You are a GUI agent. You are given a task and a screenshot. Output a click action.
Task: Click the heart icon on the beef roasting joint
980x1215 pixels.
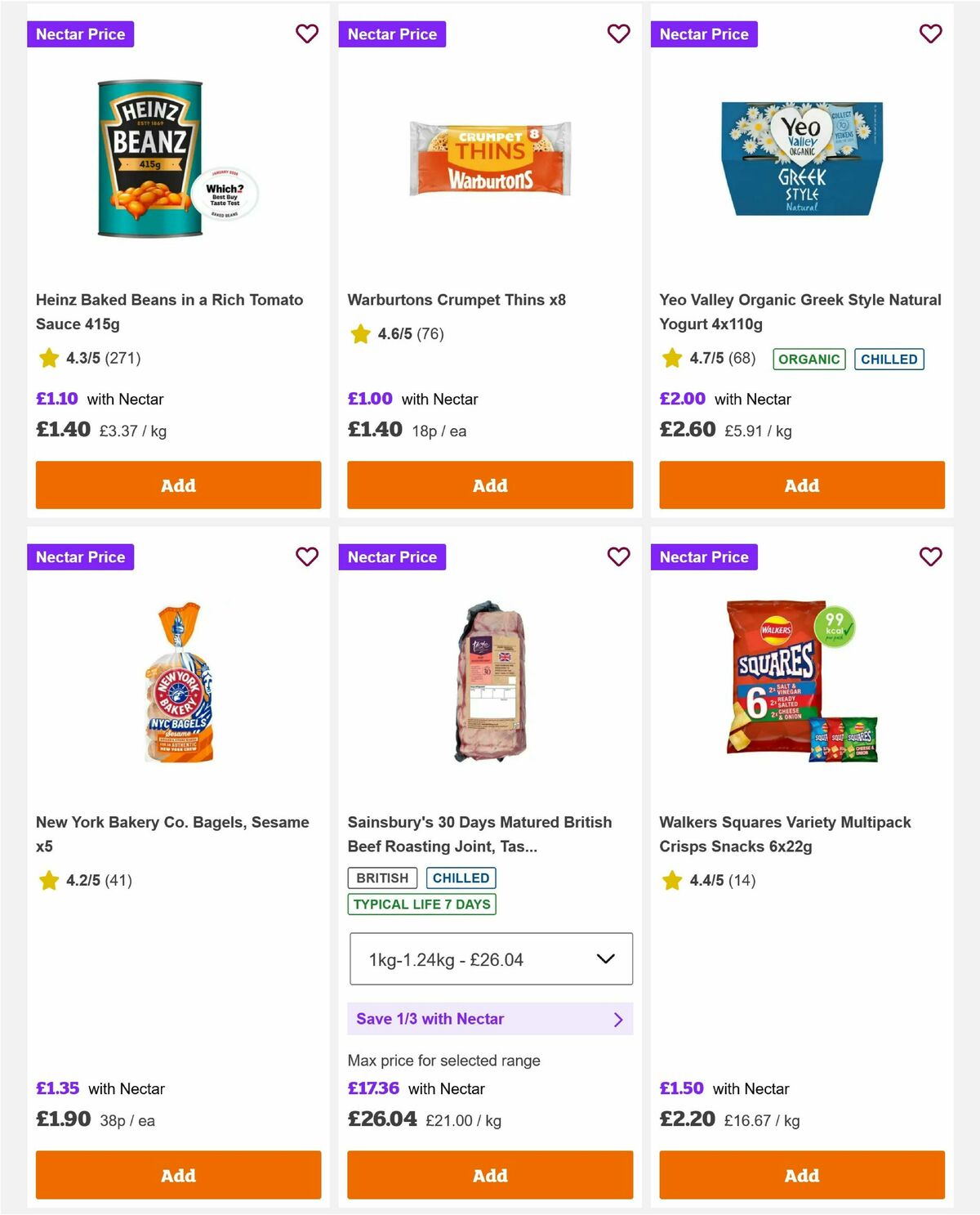pos(618,556)
